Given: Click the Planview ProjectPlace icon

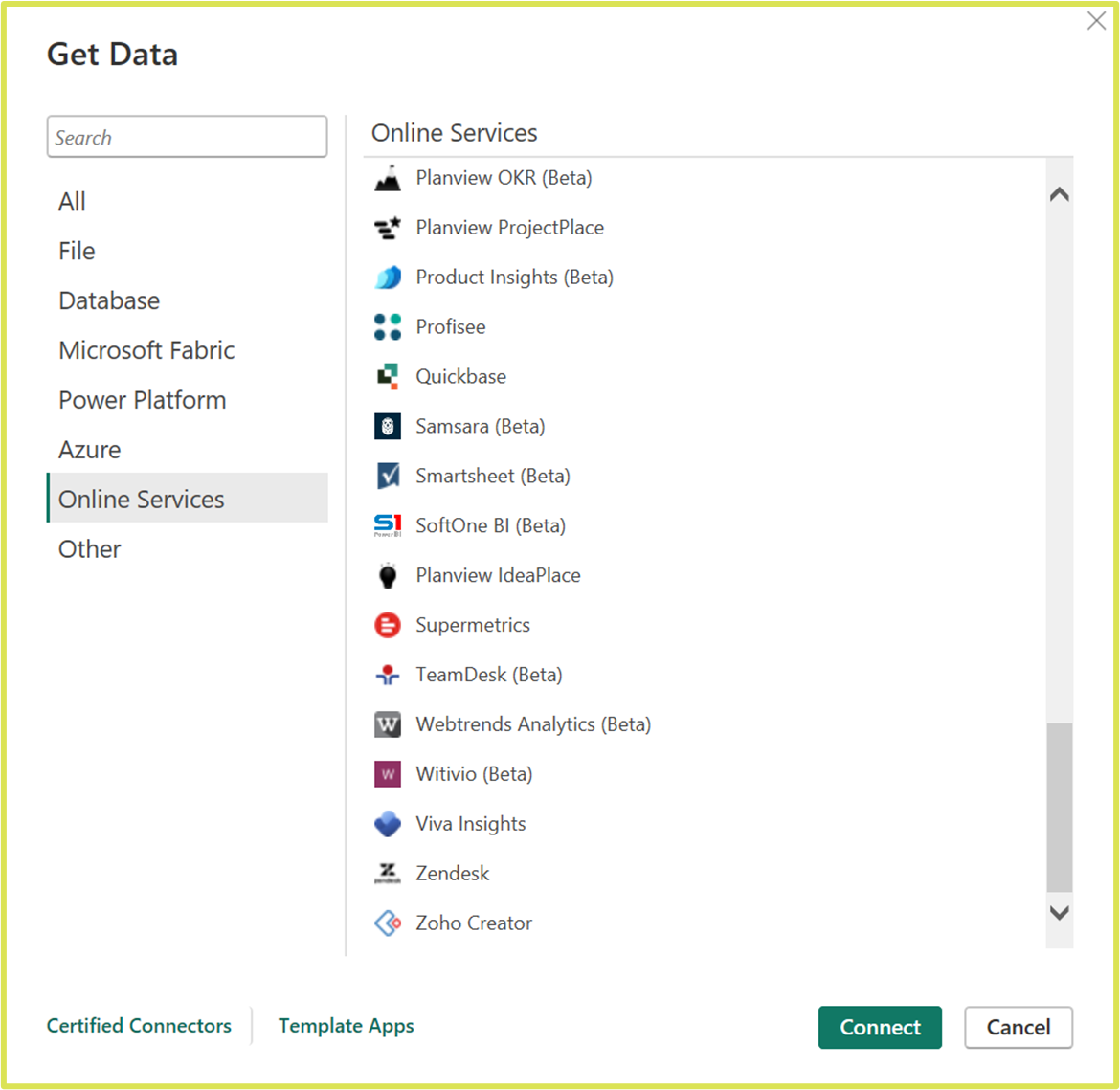Looking at the screenshot, I should coord(387,228).
